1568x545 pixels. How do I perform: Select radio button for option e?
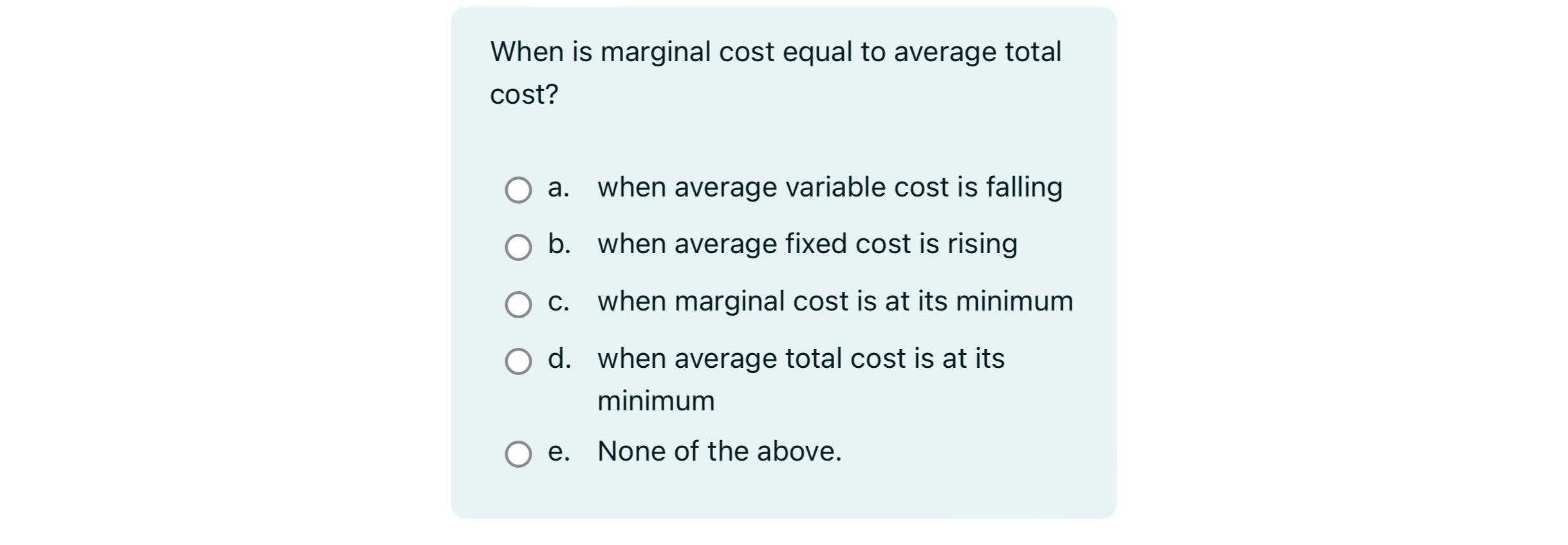point(519,454)
